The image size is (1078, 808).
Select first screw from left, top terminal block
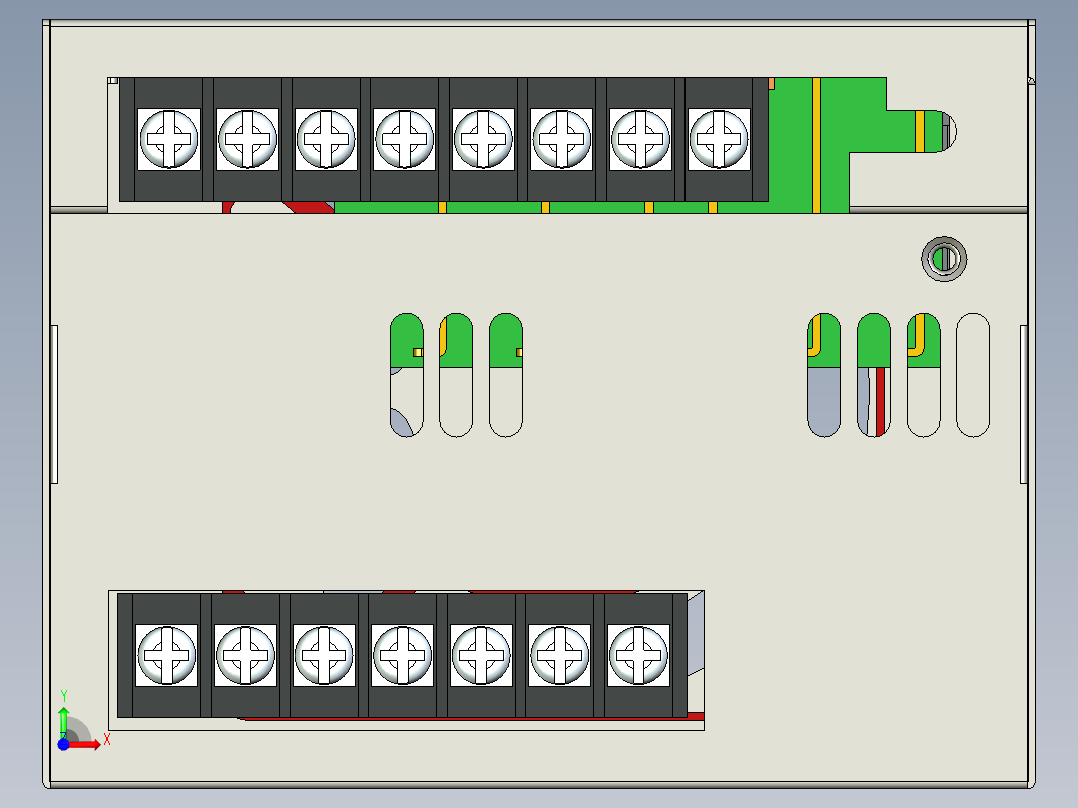pos(168,139)
